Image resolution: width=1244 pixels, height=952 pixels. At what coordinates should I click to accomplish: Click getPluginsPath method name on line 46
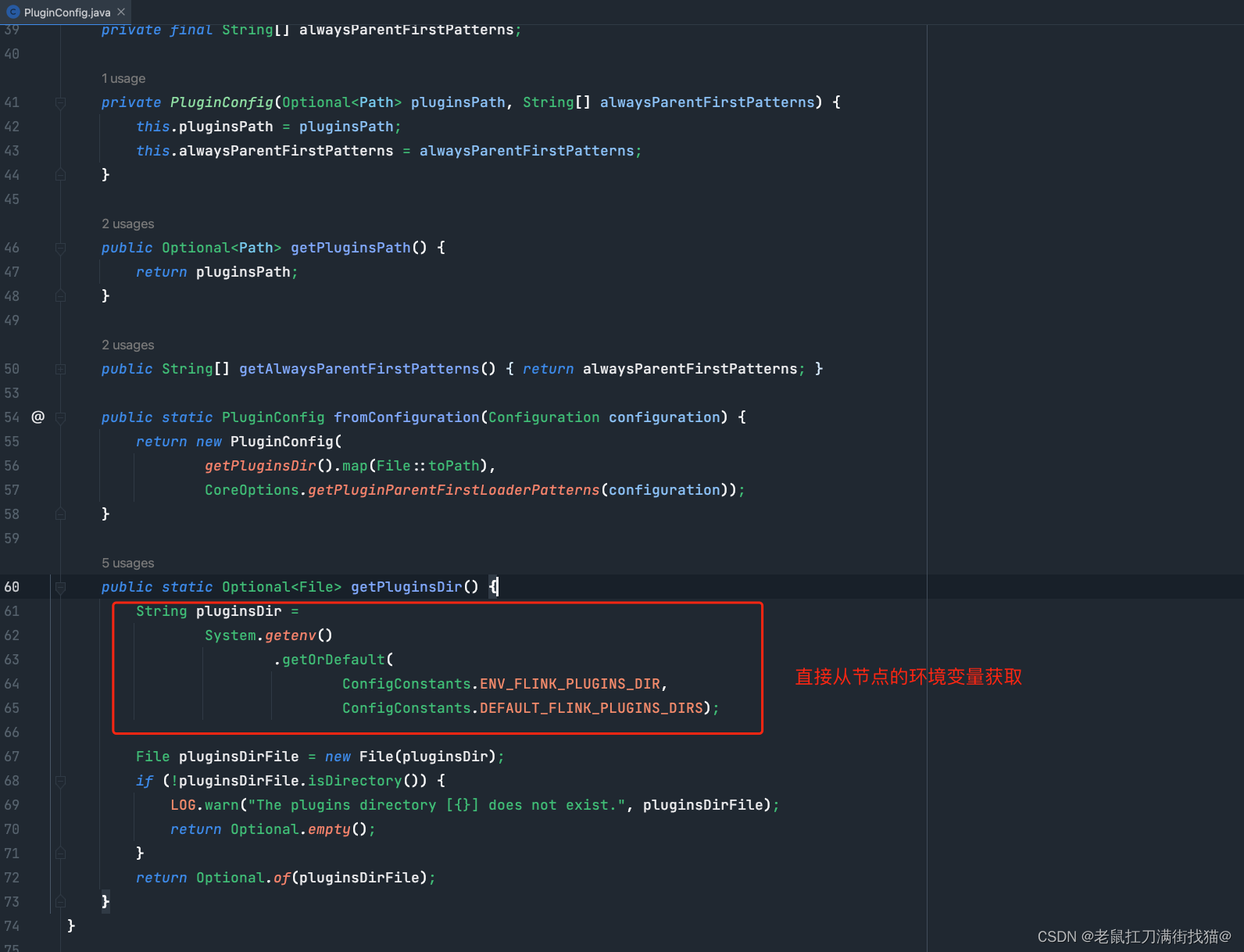click(x=351, y=248)
